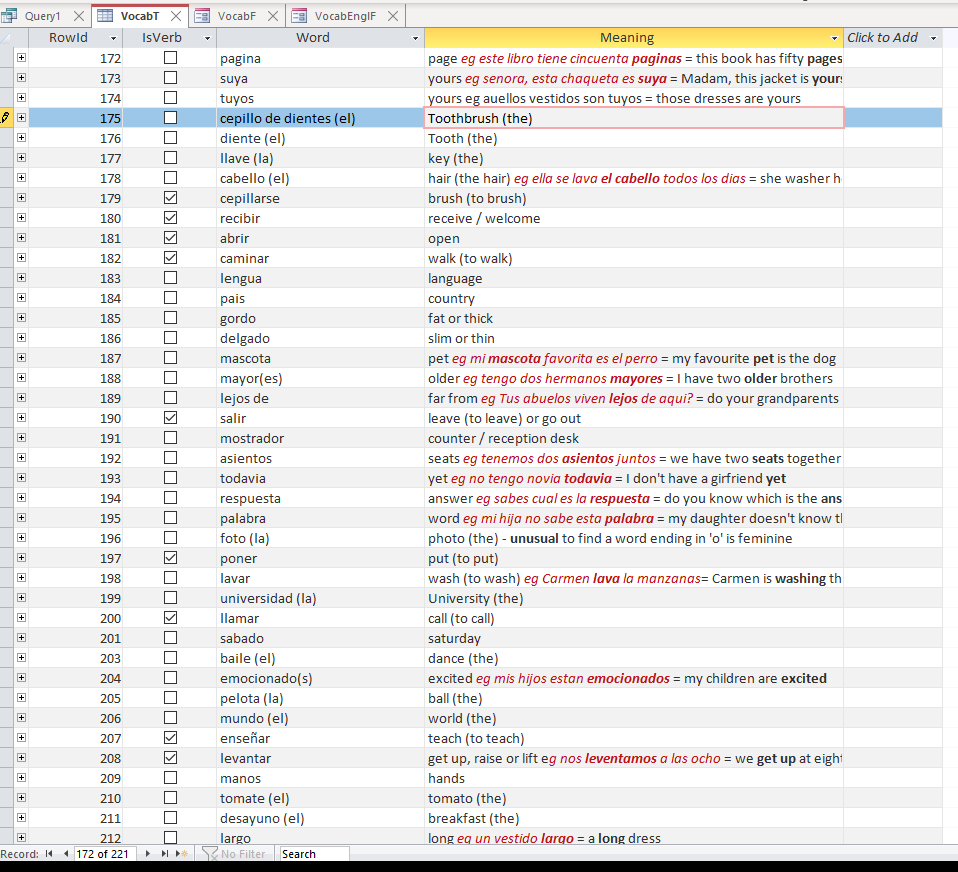Click the No Filter indicator
Screen dimensions: 958x872
[x=234, y=854]
